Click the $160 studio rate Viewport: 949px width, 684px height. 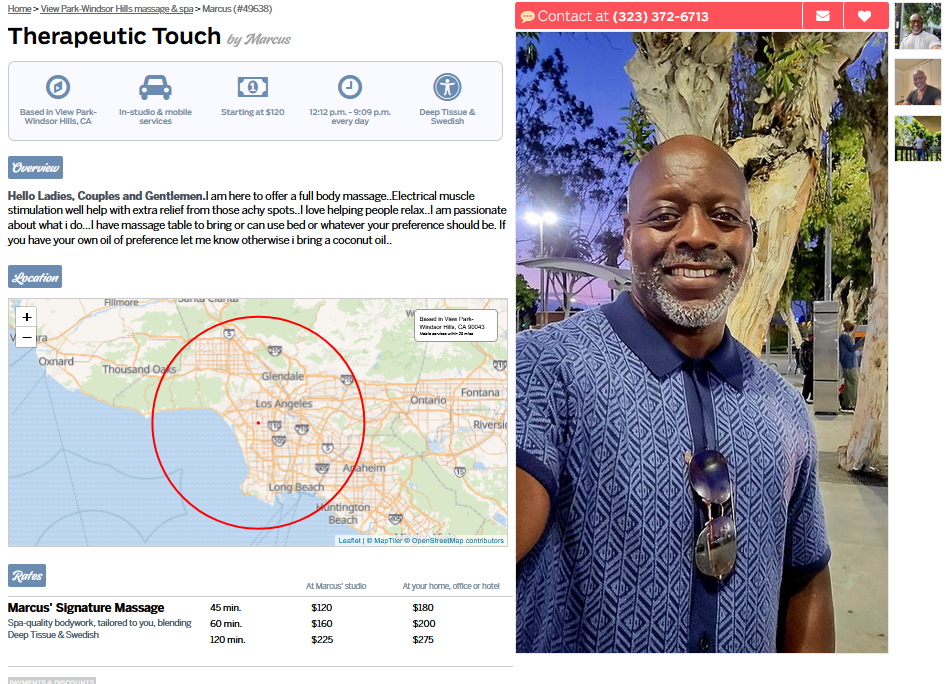click(x=322, y=623)
